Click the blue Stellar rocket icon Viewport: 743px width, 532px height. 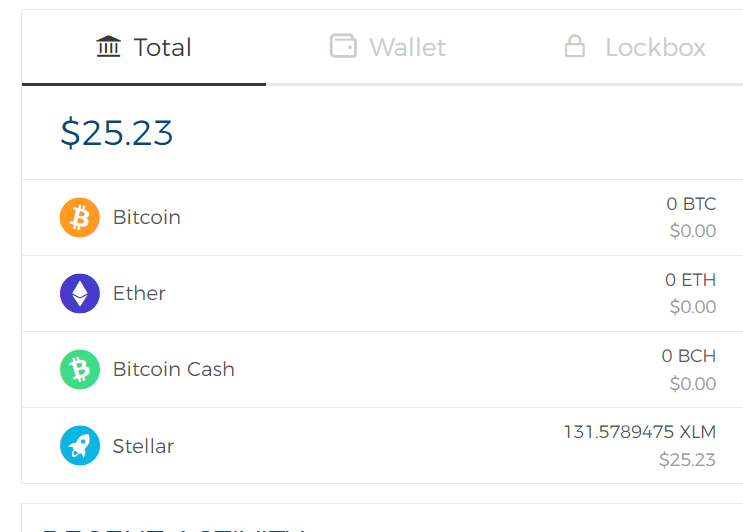tap(80, 446)
